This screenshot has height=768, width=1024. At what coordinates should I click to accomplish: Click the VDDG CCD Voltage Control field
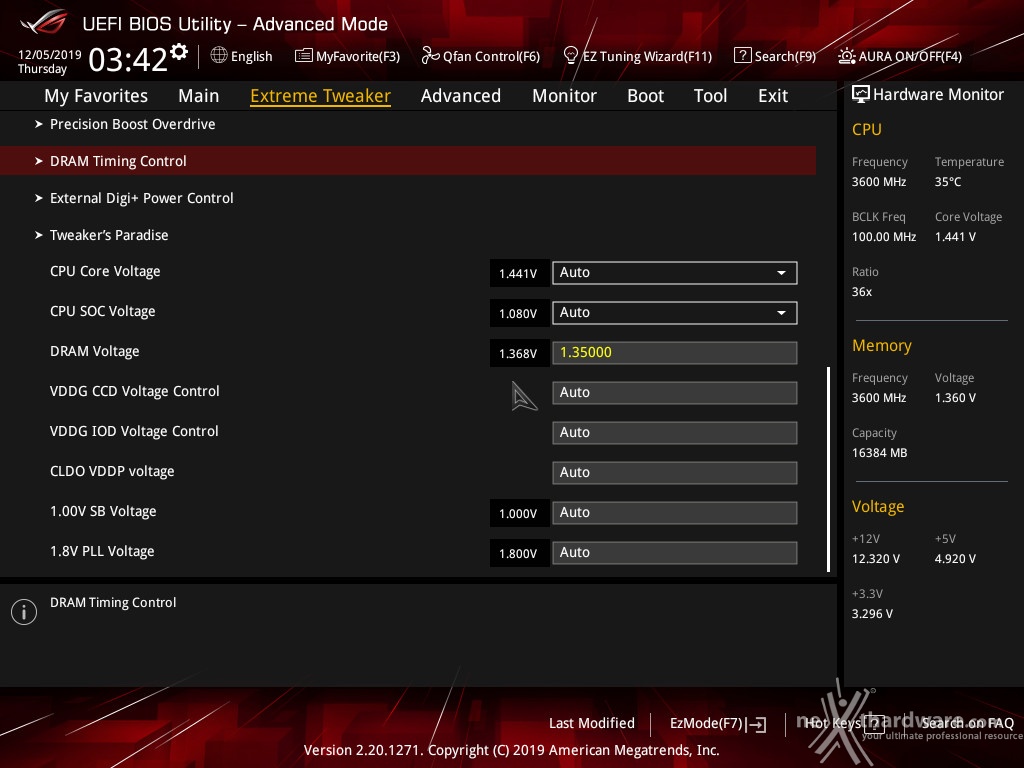[x=675, y=392]
